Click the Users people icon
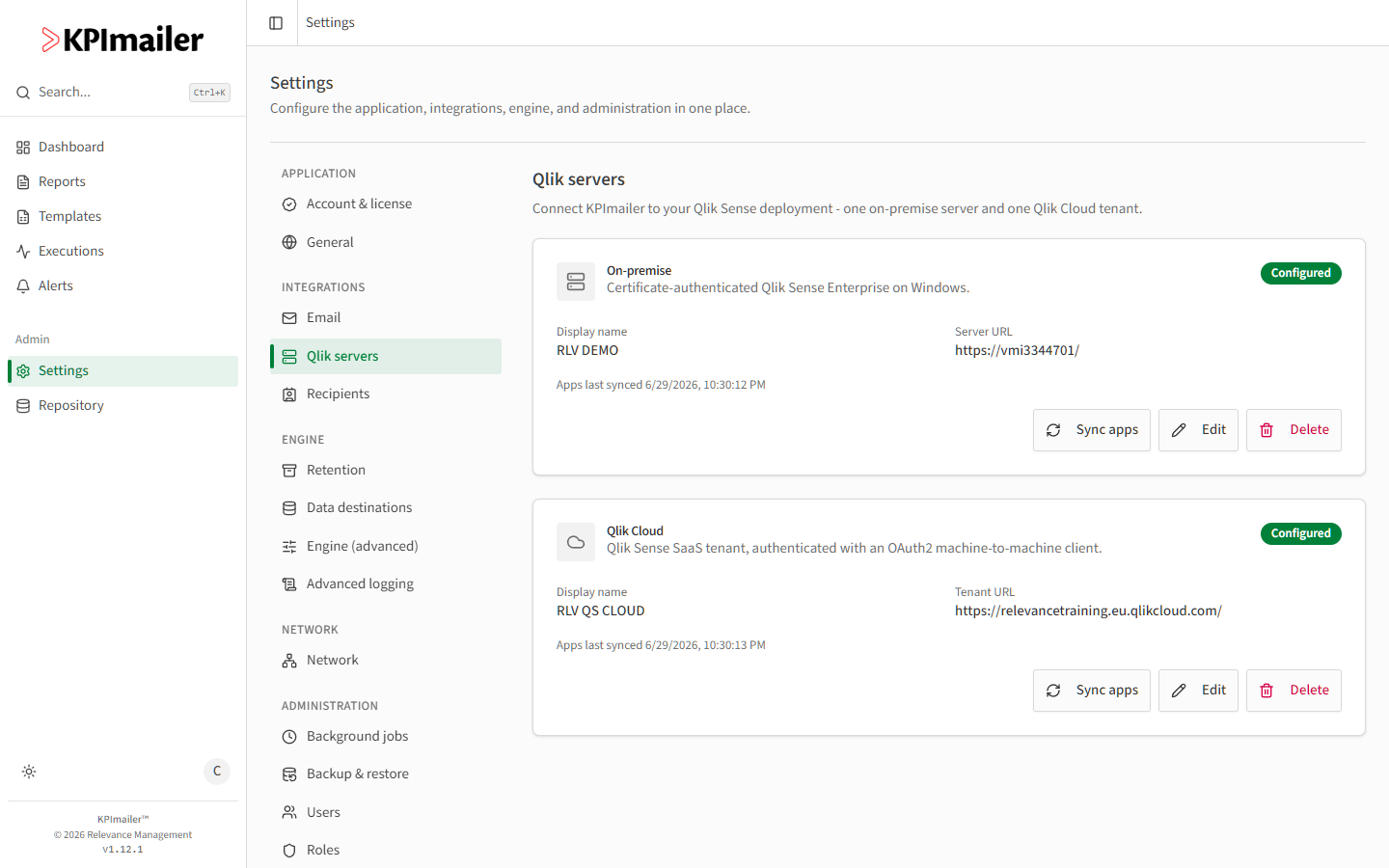The image size is (1389, 868). click(289, 813)
